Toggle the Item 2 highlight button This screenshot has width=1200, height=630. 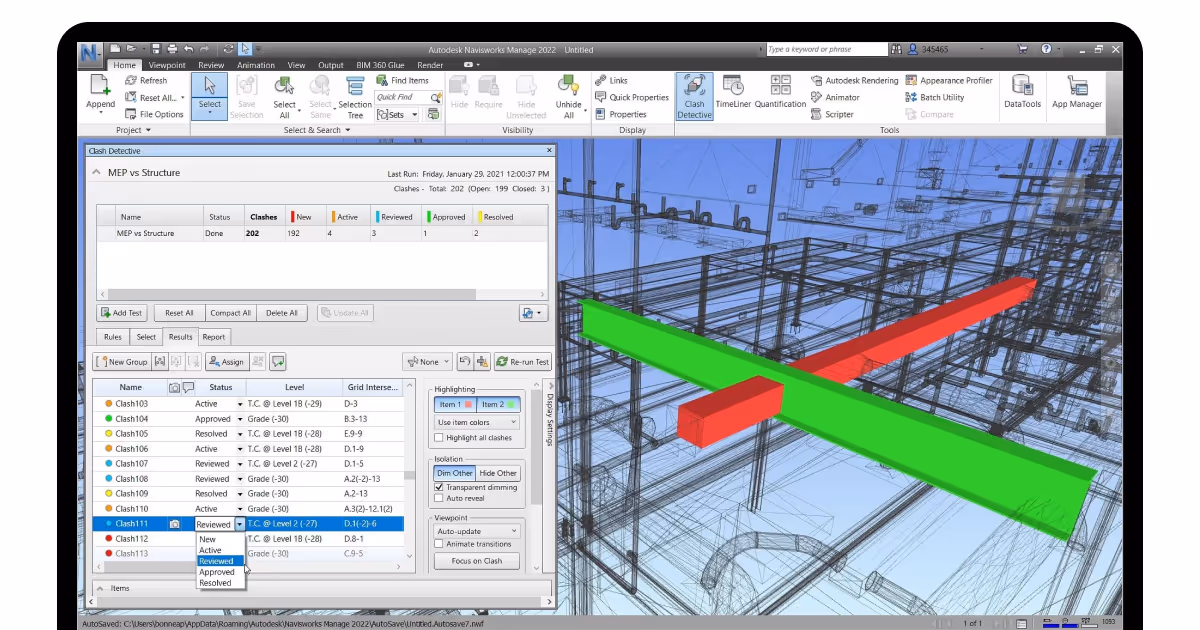(498, 404)
